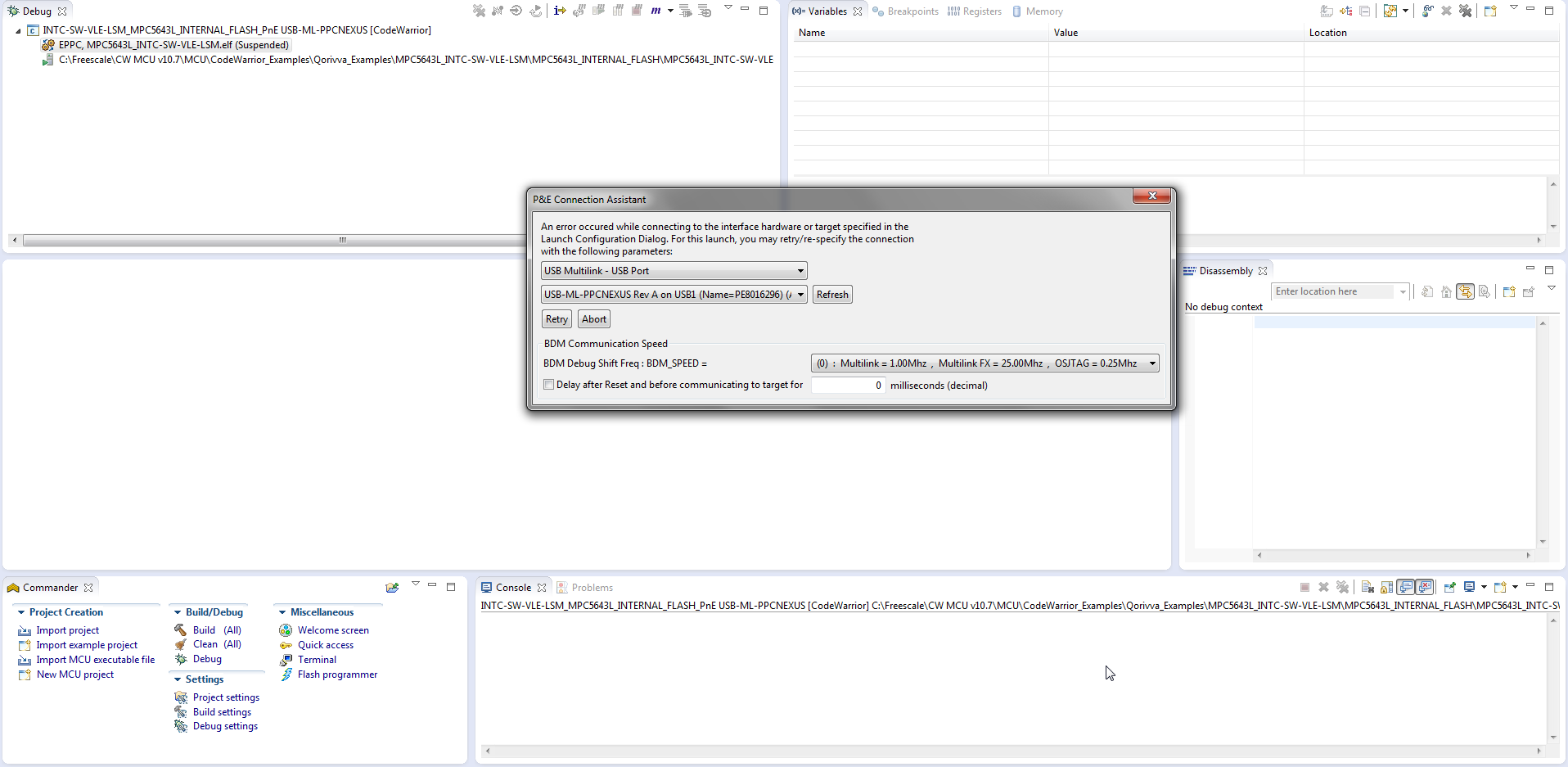The image size is (1568, 767).
Task: Toggle Activate on New Events in Console
Action: click(1426, 587)
